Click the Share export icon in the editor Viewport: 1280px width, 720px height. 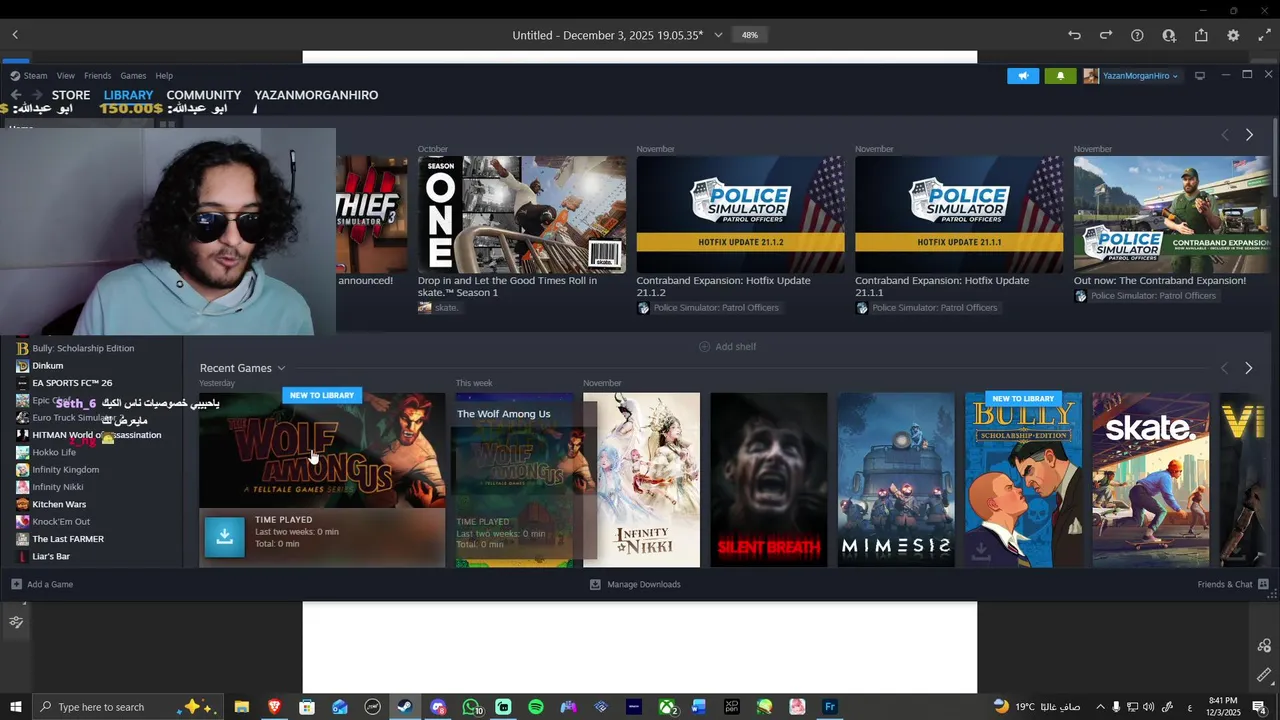pos(1201,35)
